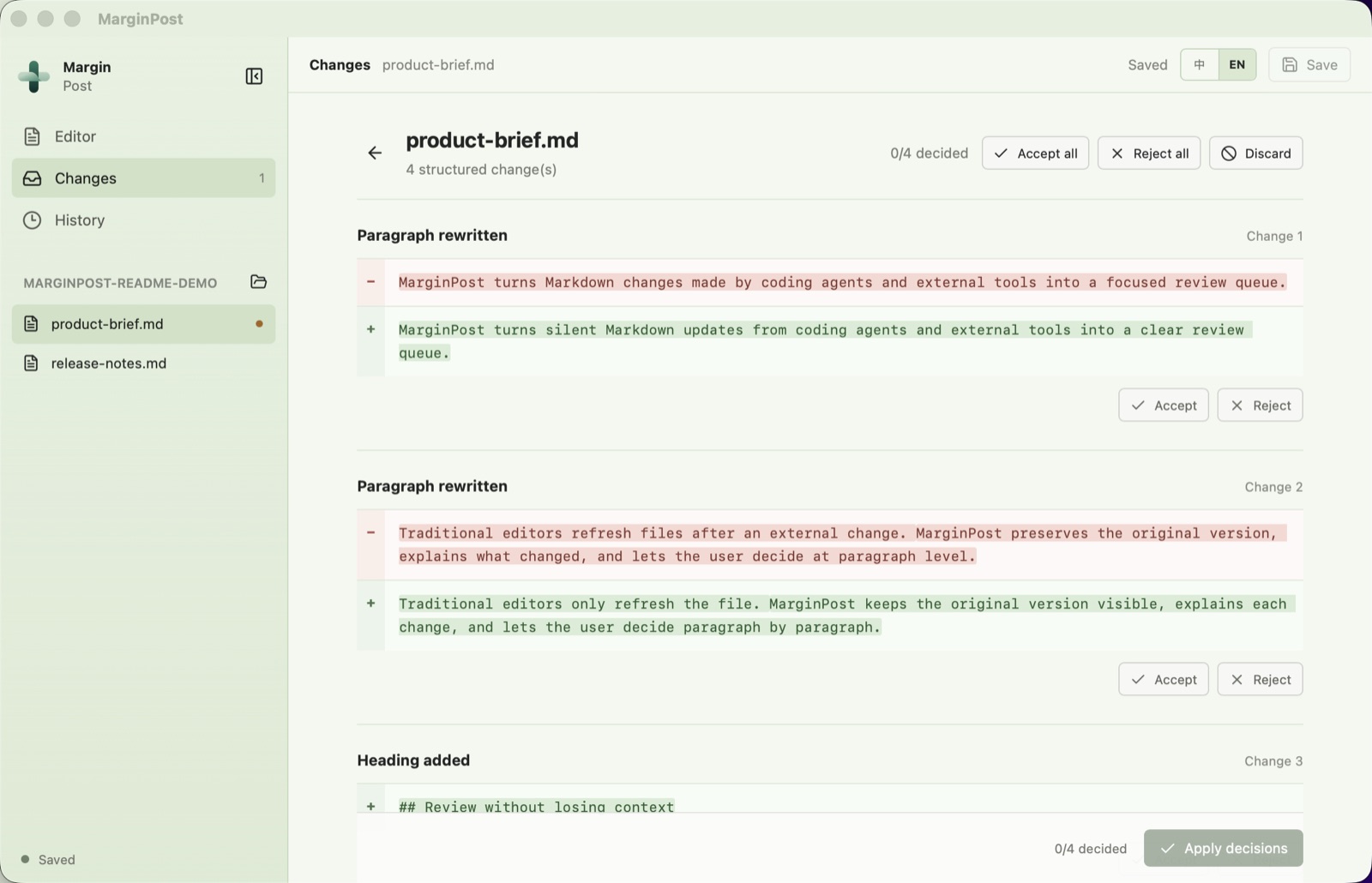This screenshot has width=1372, height=883.
Task: Click the 'Change 1' label
Action: tap(1274, 237)
